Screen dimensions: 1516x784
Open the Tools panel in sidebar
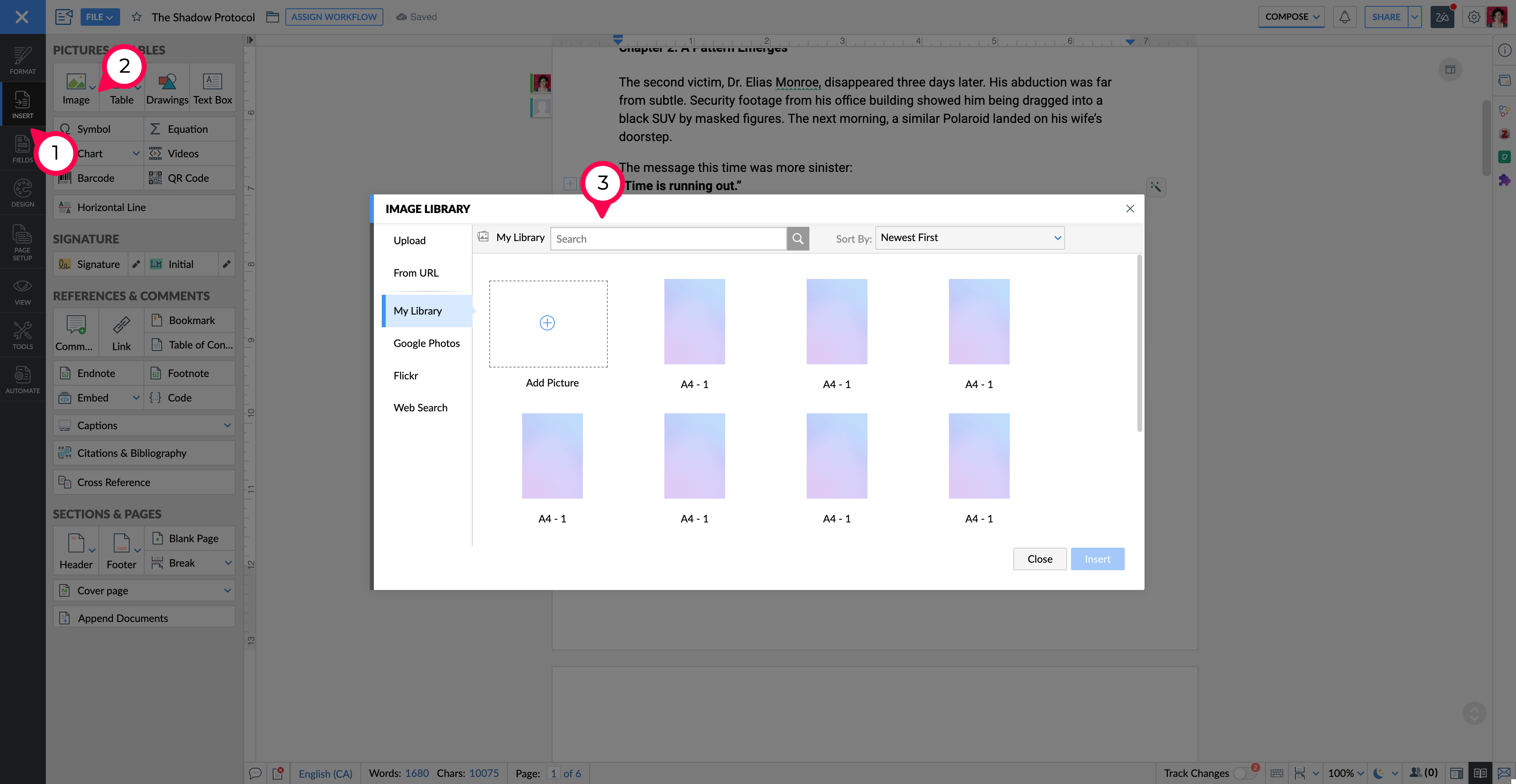click(23, 335)
